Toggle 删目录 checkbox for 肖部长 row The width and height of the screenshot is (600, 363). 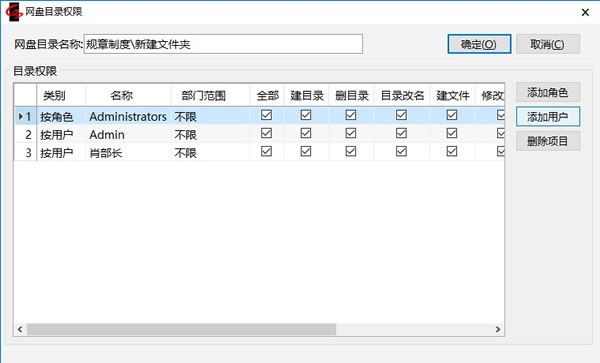[x=351, y=151]
